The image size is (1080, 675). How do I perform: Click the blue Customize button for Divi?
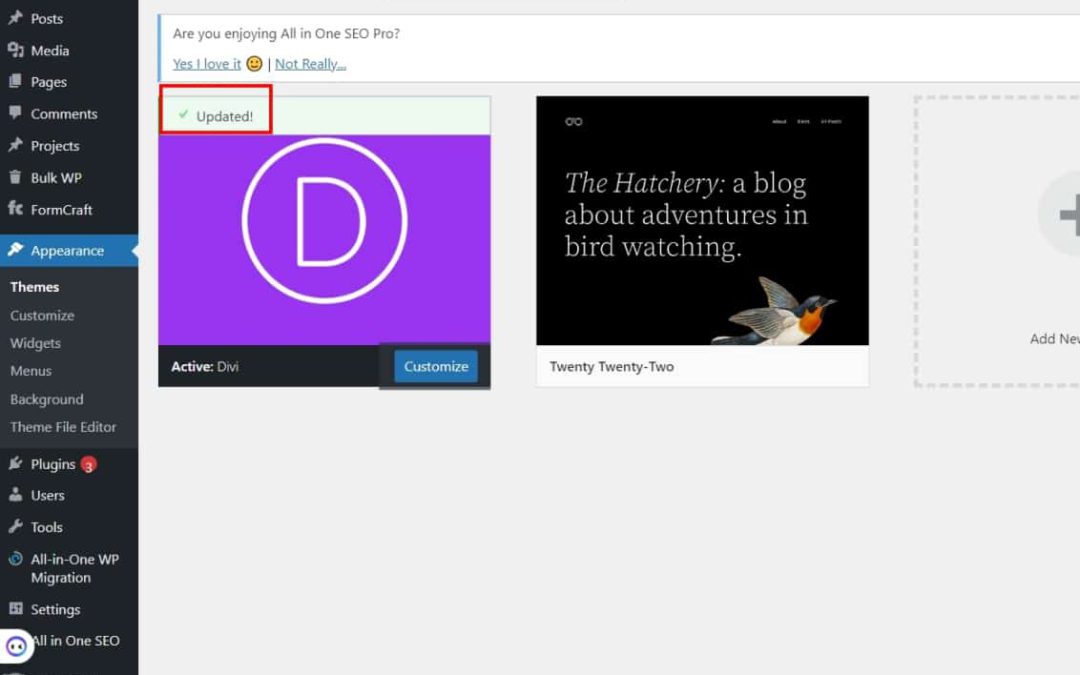(x=435, y=366)
